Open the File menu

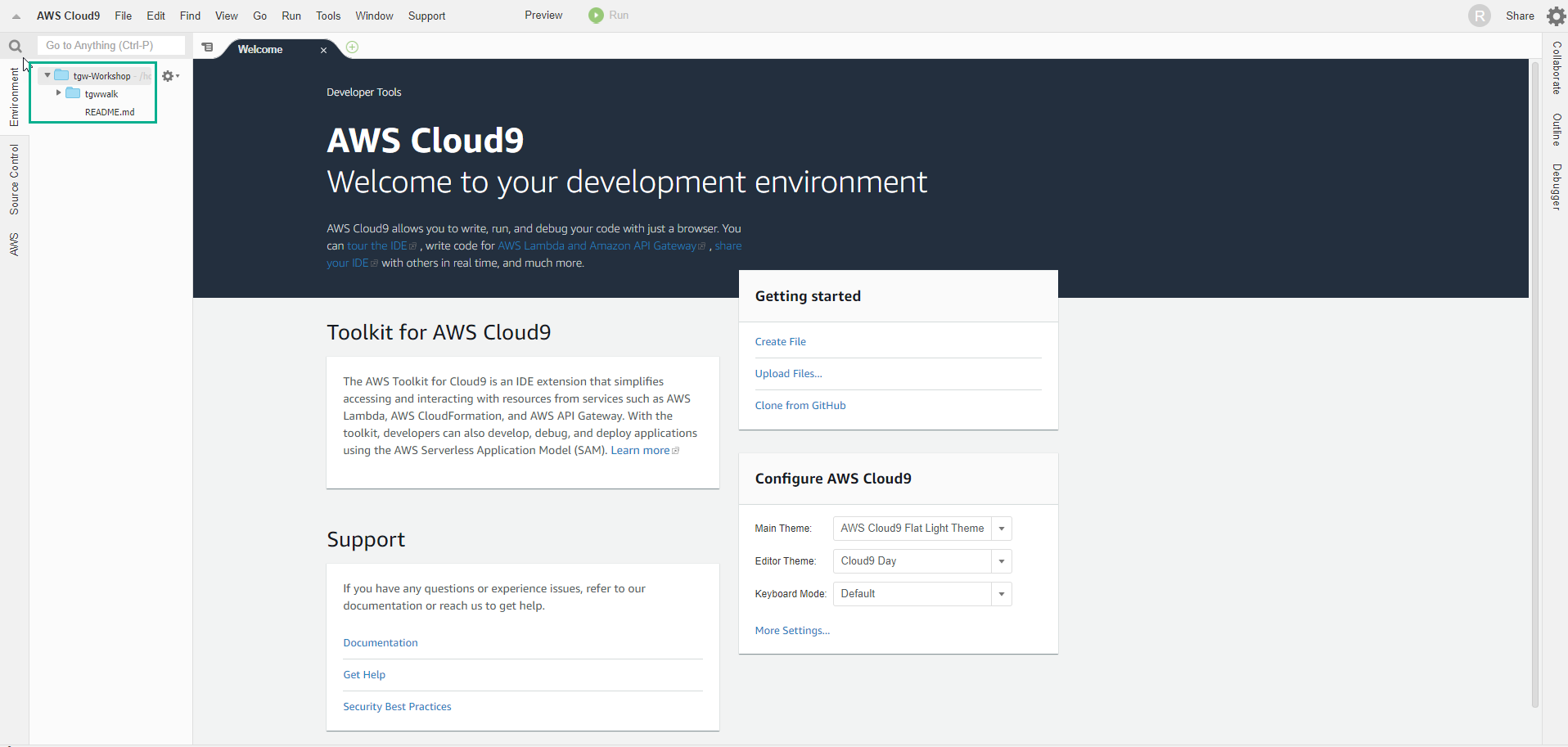tap(124, 16)
